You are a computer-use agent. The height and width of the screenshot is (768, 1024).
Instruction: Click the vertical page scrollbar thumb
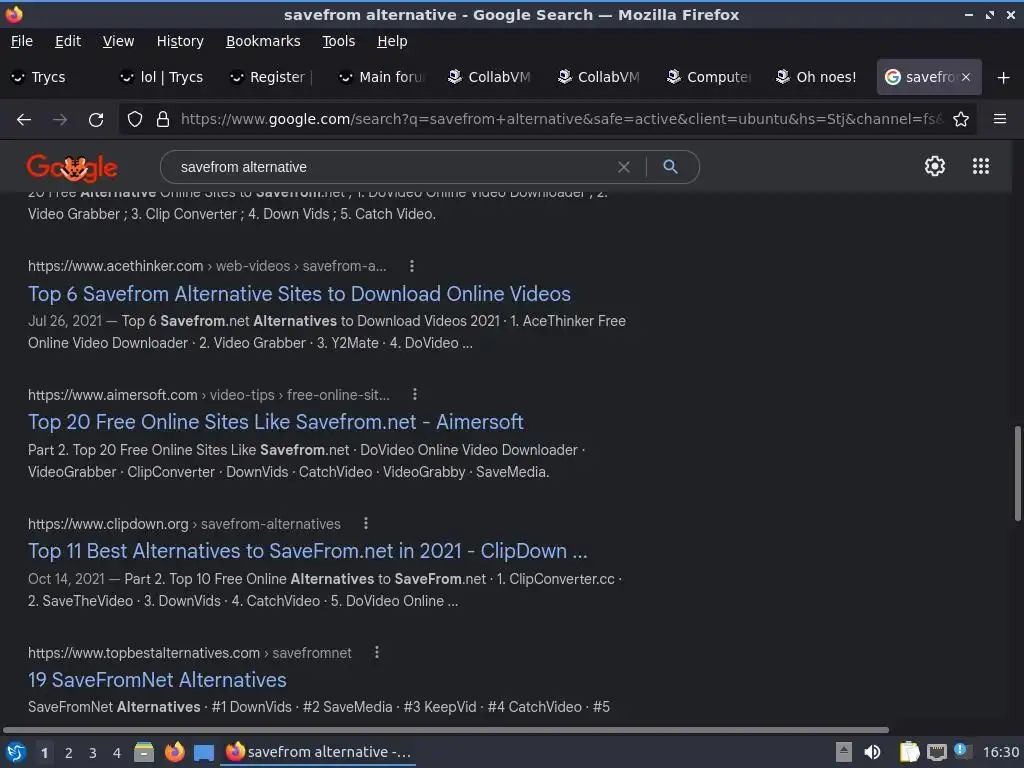click(1017, 473)
